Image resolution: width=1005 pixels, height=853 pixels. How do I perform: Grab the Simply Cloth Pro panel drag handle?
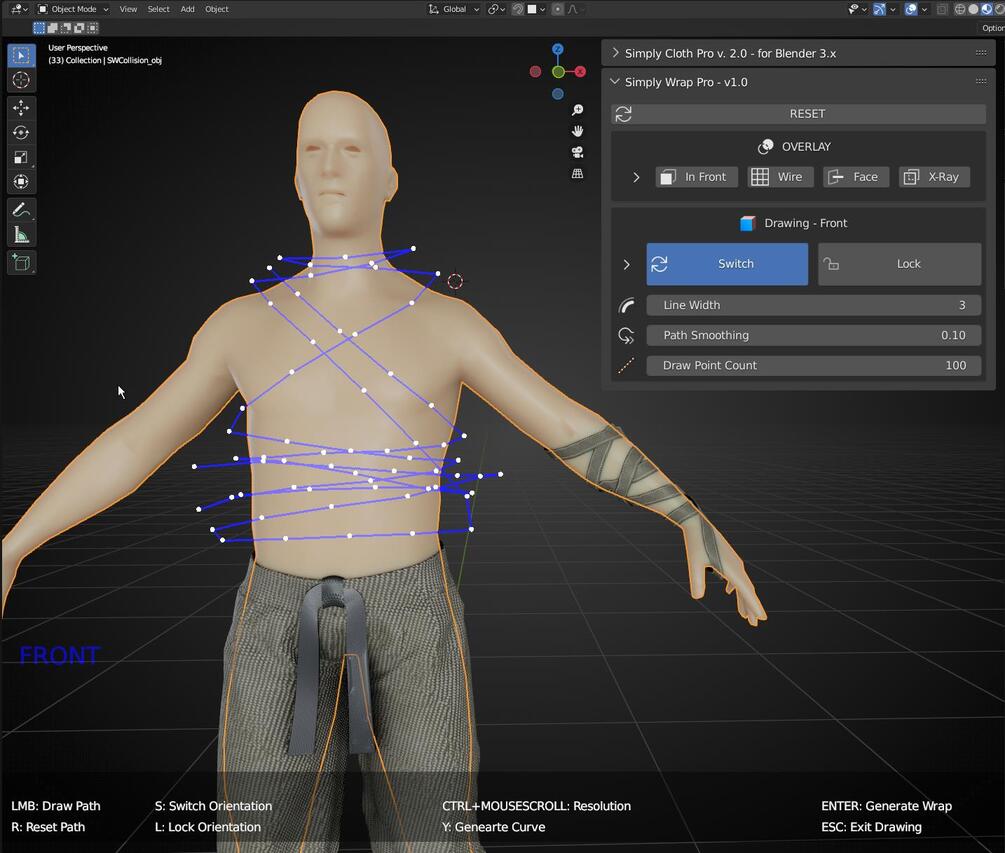point(981,53)
